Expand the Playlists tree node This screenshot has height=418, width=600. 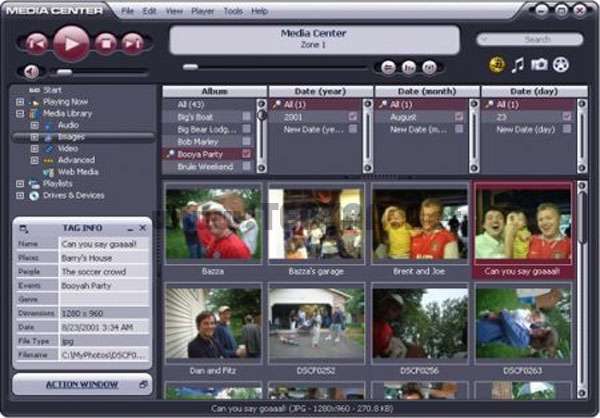pyautogui.click(x=20, y=184)
